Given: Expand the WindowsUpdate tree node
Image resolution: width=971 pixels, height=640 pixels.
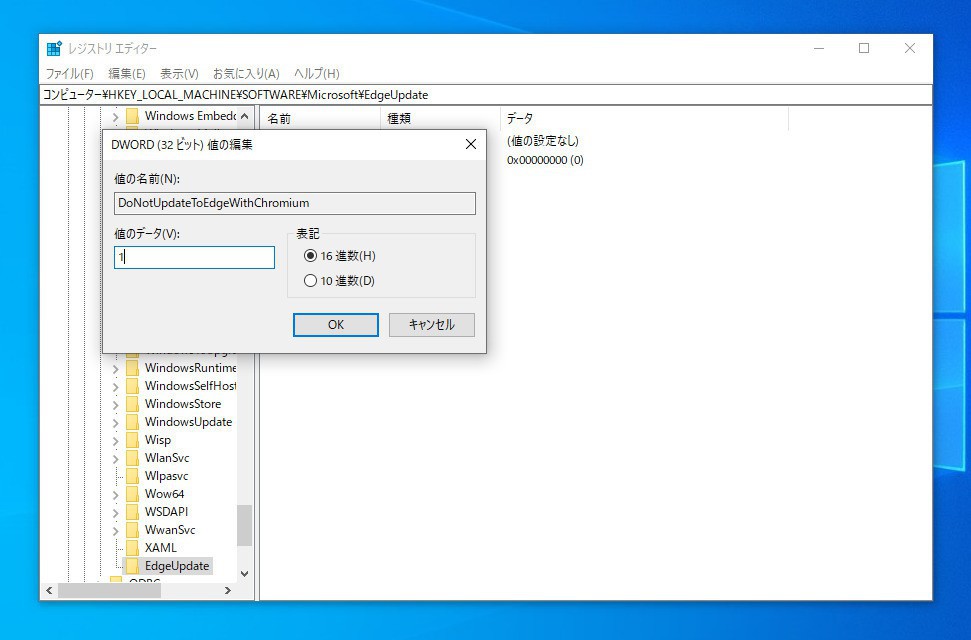Looking at the screenshot, I should point(115,422).
